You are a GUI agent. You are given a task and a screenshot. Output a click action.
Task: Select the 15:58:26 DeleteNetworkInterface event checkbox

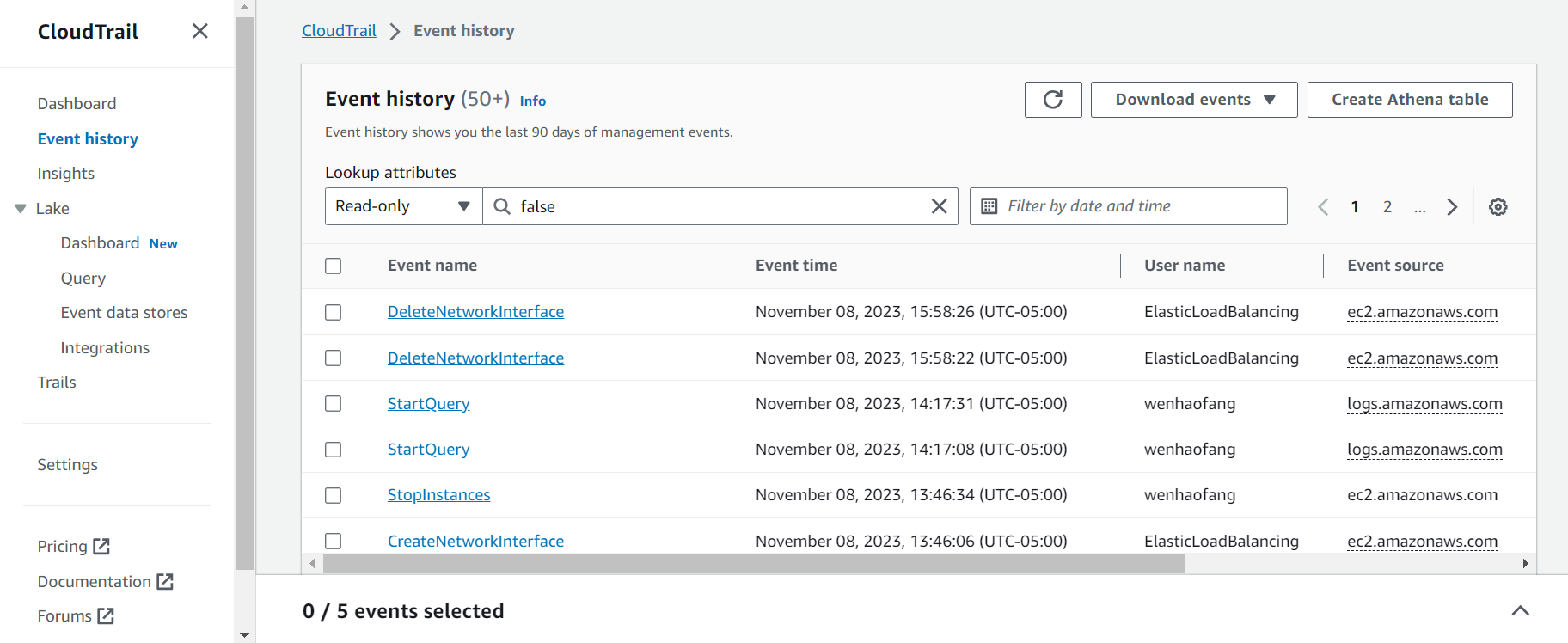(x=334, y=312)
